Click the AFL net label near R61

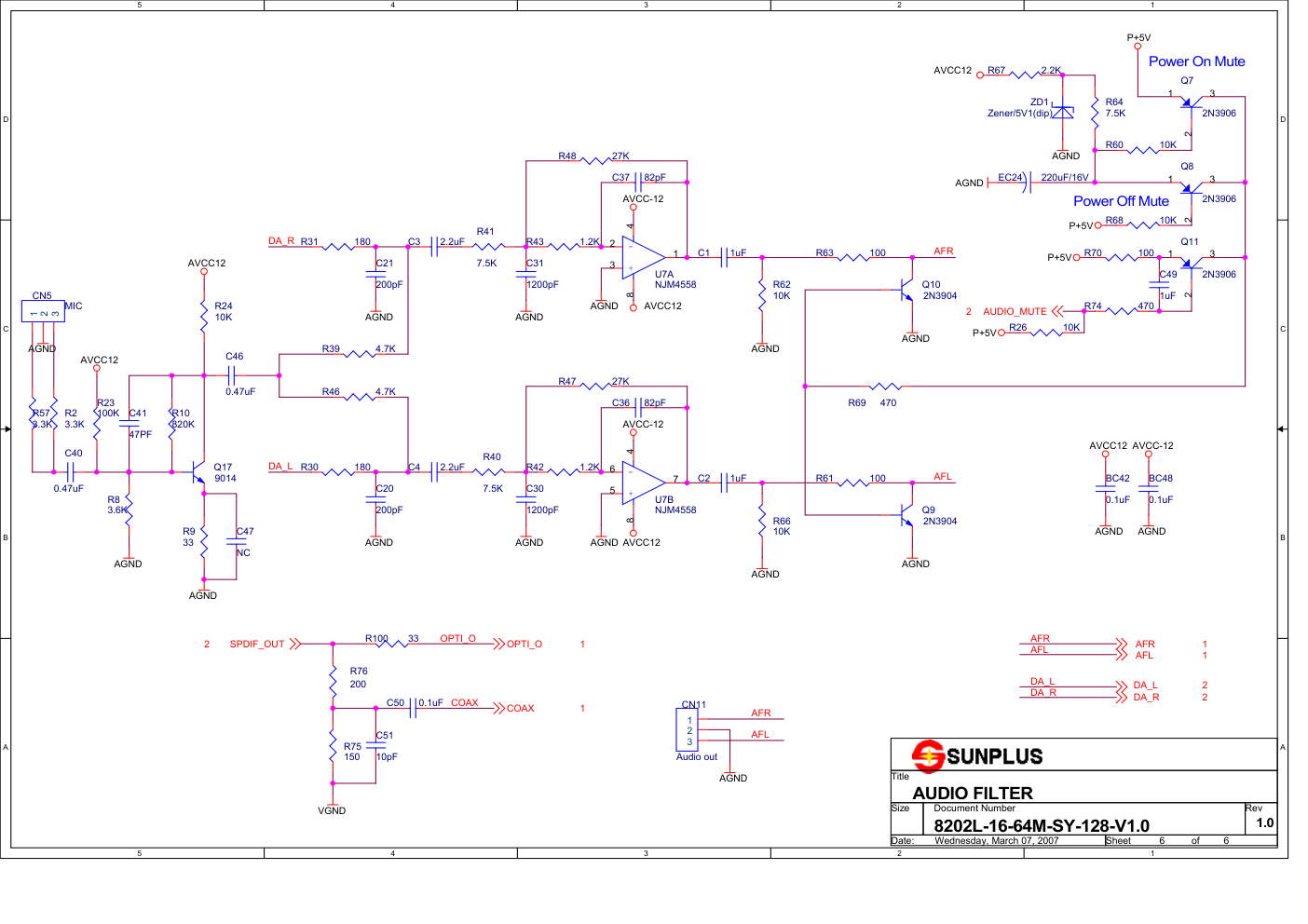coord(943,477)
